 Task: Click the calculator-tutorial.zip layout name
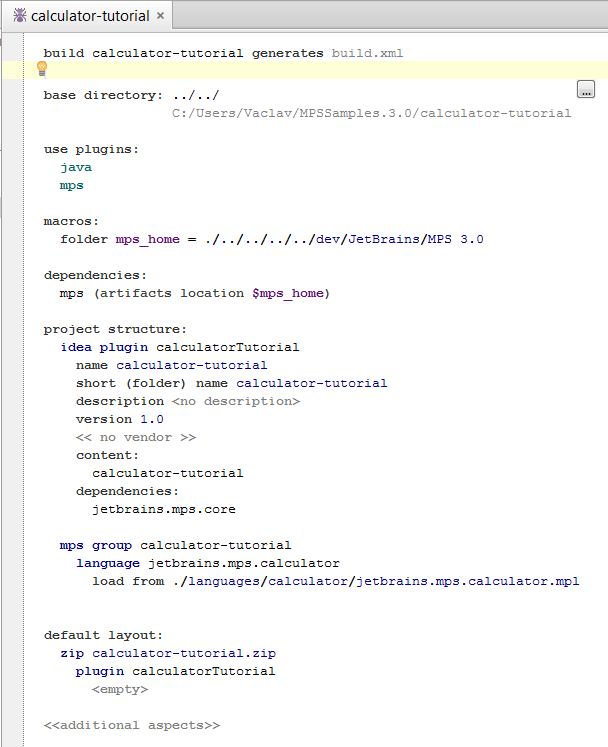pos(184,653)
